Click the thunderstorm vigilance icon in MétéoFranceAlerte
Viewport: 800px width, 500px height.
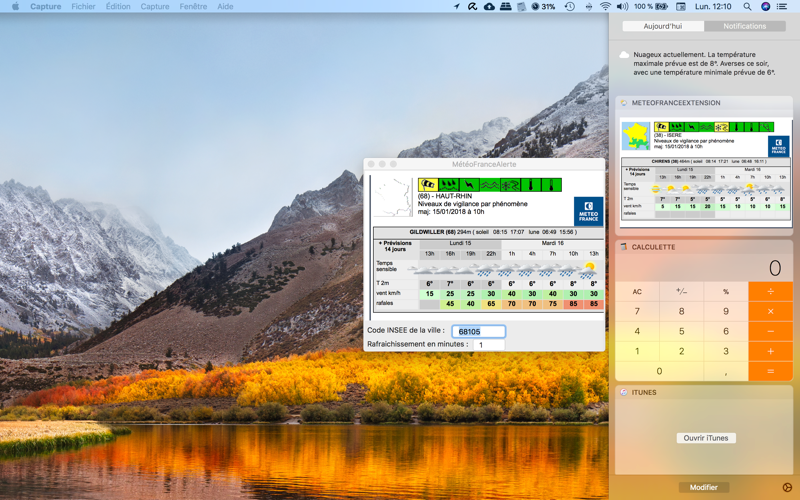(x=469, y=185)
